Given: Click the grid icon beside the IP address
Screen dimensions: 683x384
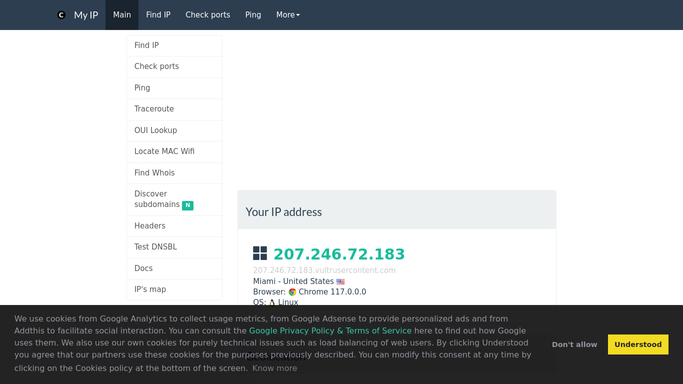Looking at the screenshot, I should coord(260,253).
